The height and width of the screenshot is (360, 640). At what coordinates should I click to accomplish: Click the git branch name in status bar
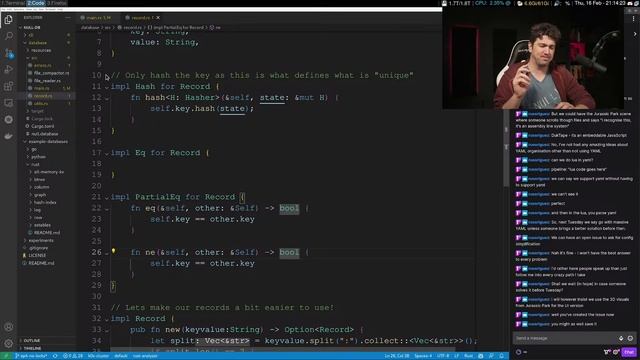tap(31, 356)
